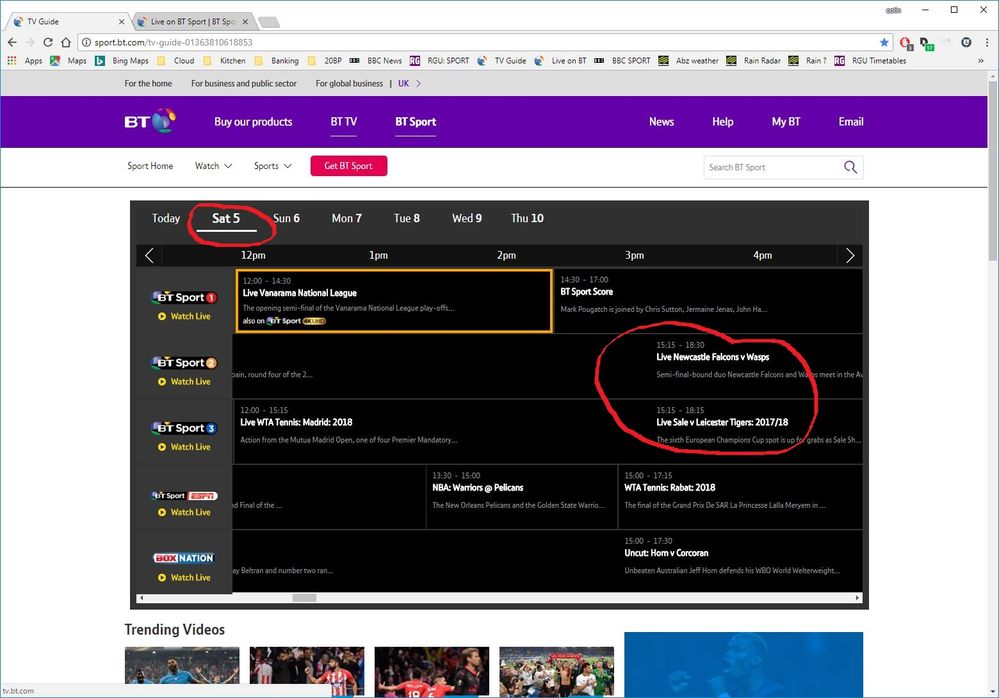
Task: Click the search magnifier icon
Action: [850, 167]
